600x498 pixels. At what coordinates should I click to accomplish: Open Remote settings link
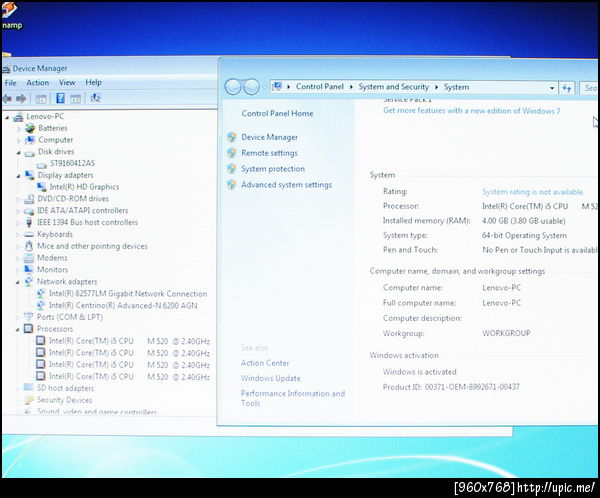tap(269, 153)
